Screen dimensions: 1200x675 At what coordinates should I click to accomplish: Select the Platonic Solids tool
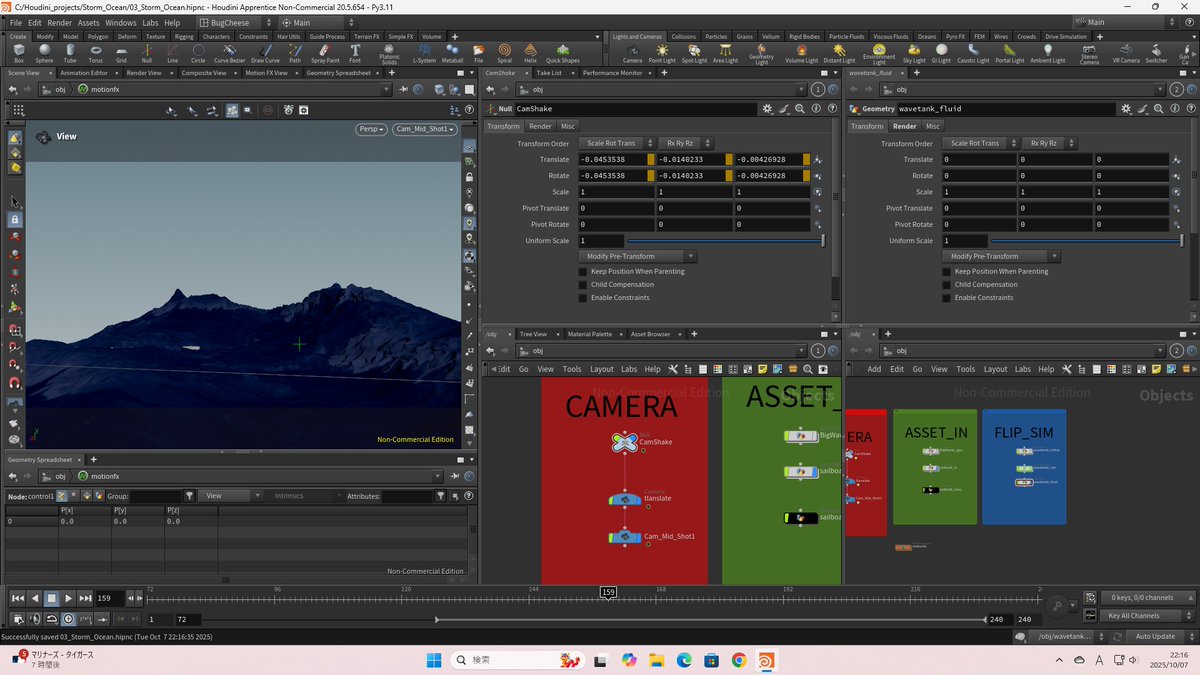tap(389, 53)
